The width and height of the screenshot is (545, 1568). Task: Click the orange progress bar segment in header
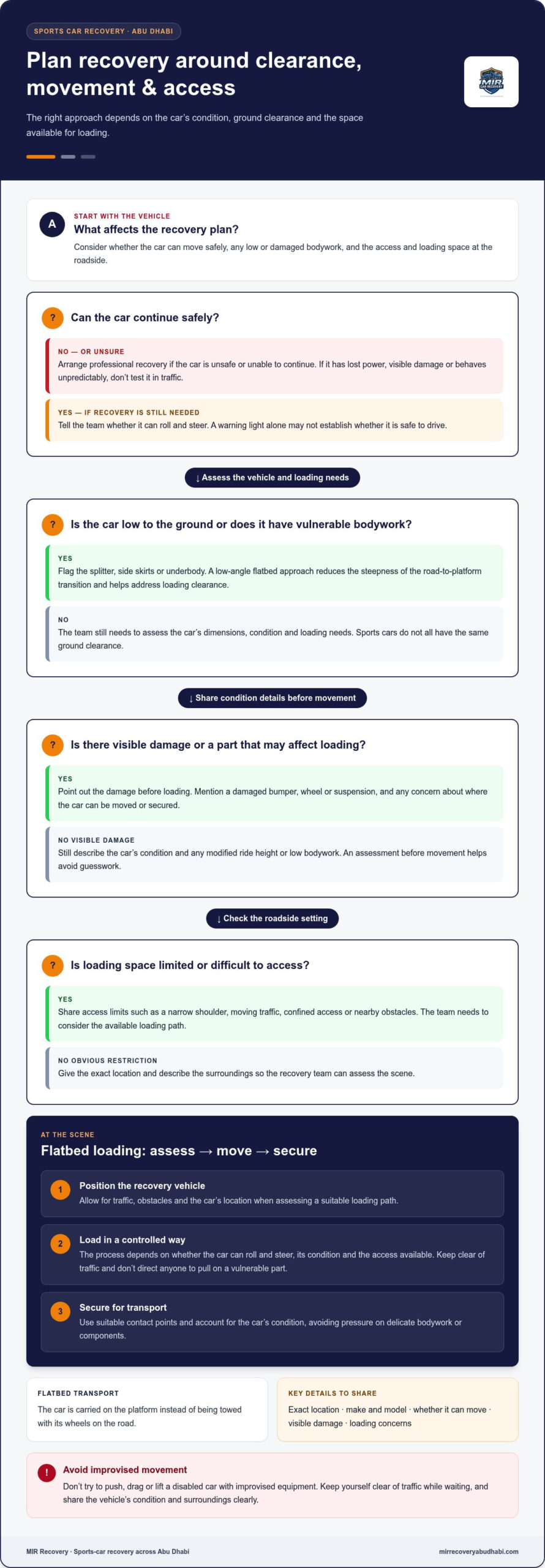pos(41,157)
